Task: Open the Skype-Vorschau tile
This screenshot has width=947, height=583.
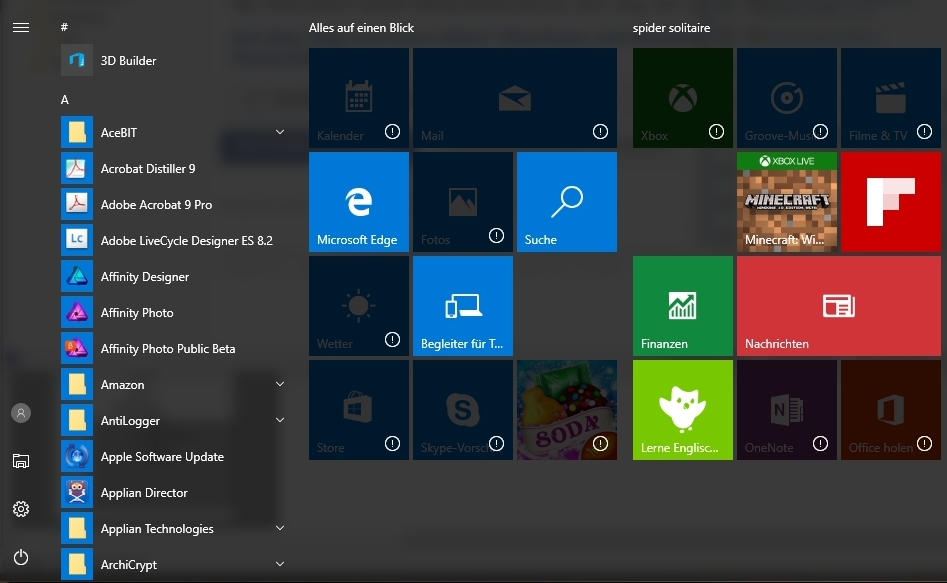Action: tap(463, 410)
